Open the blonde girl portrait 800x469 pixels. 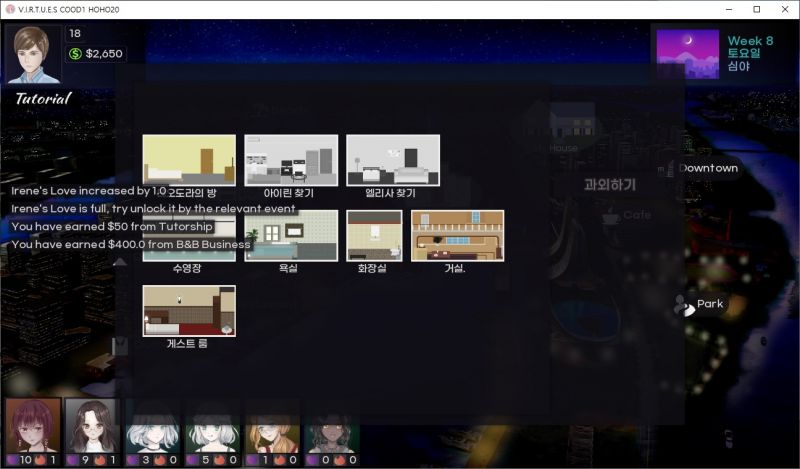pyautogui.click(x=272, y=426)
